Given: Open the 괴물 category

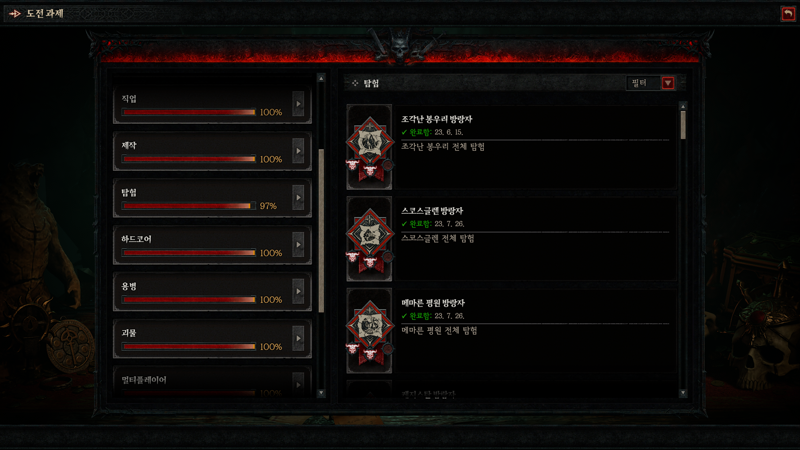Looking at the screenshot, I should click(x=212, y=338).
